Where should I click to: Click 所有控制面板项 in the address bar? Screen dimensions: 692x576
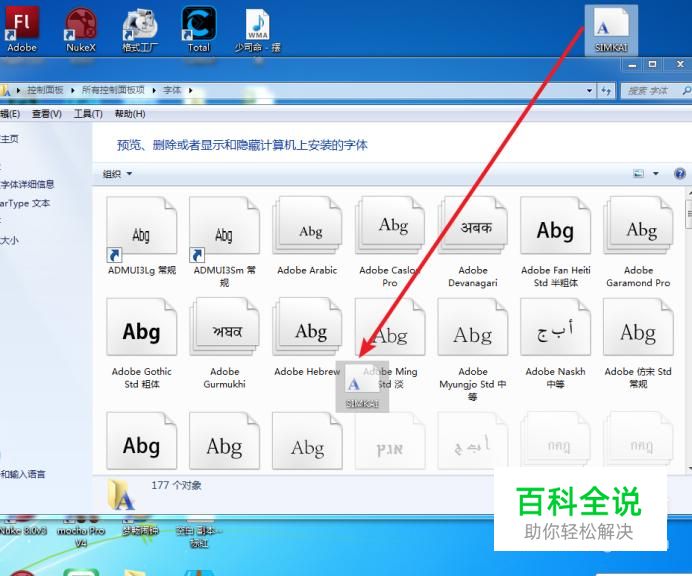[113, 90]
